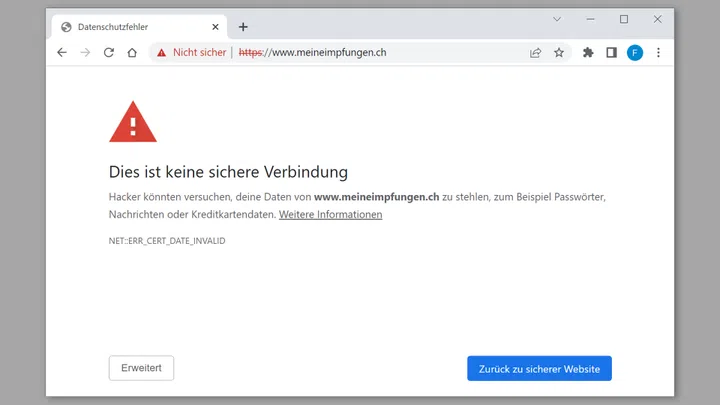Select the Datenschutzfehler tab
The width and height of the screenshot is (720, 405).
(140, 27)
